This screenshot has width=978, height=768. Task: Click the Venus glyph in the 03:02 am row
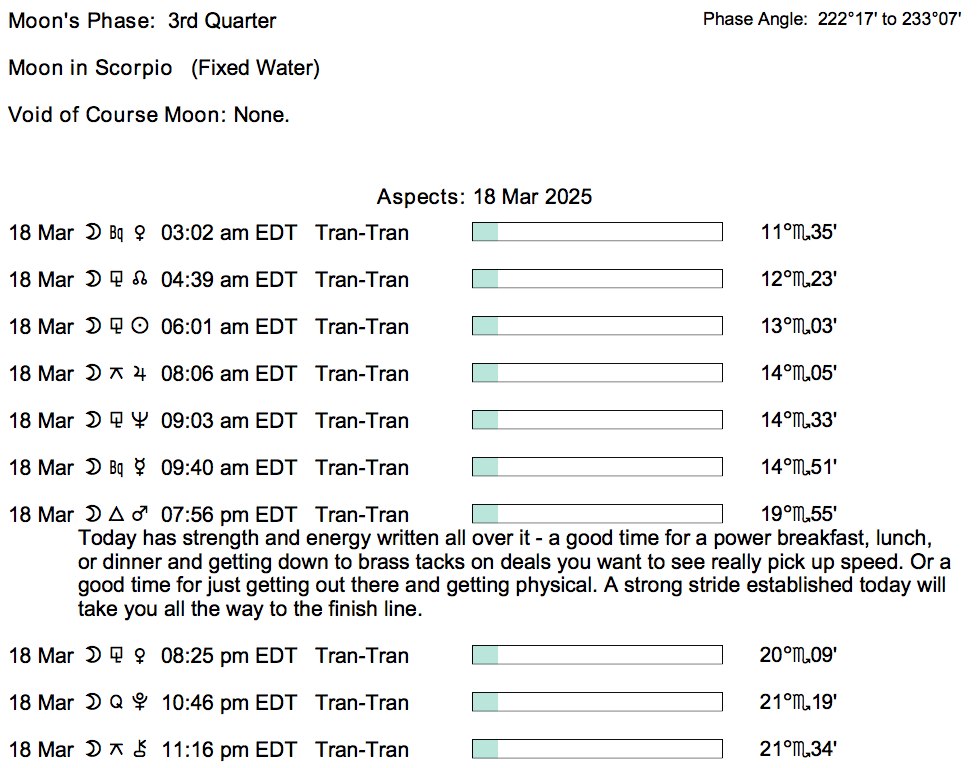(140, 233)
